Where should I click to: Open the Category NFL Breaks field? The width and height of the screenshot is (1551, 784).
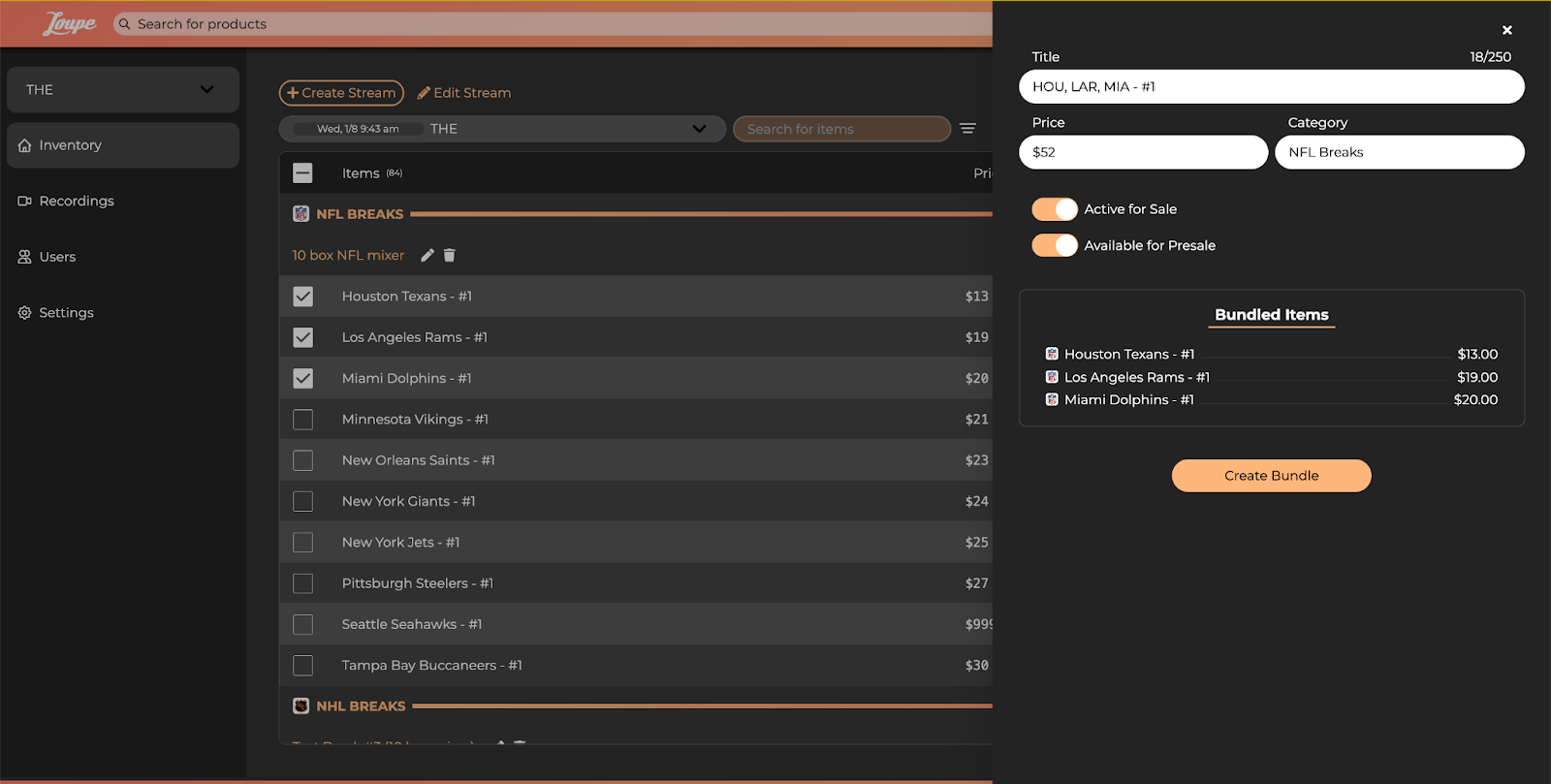tap(1399, 152)
